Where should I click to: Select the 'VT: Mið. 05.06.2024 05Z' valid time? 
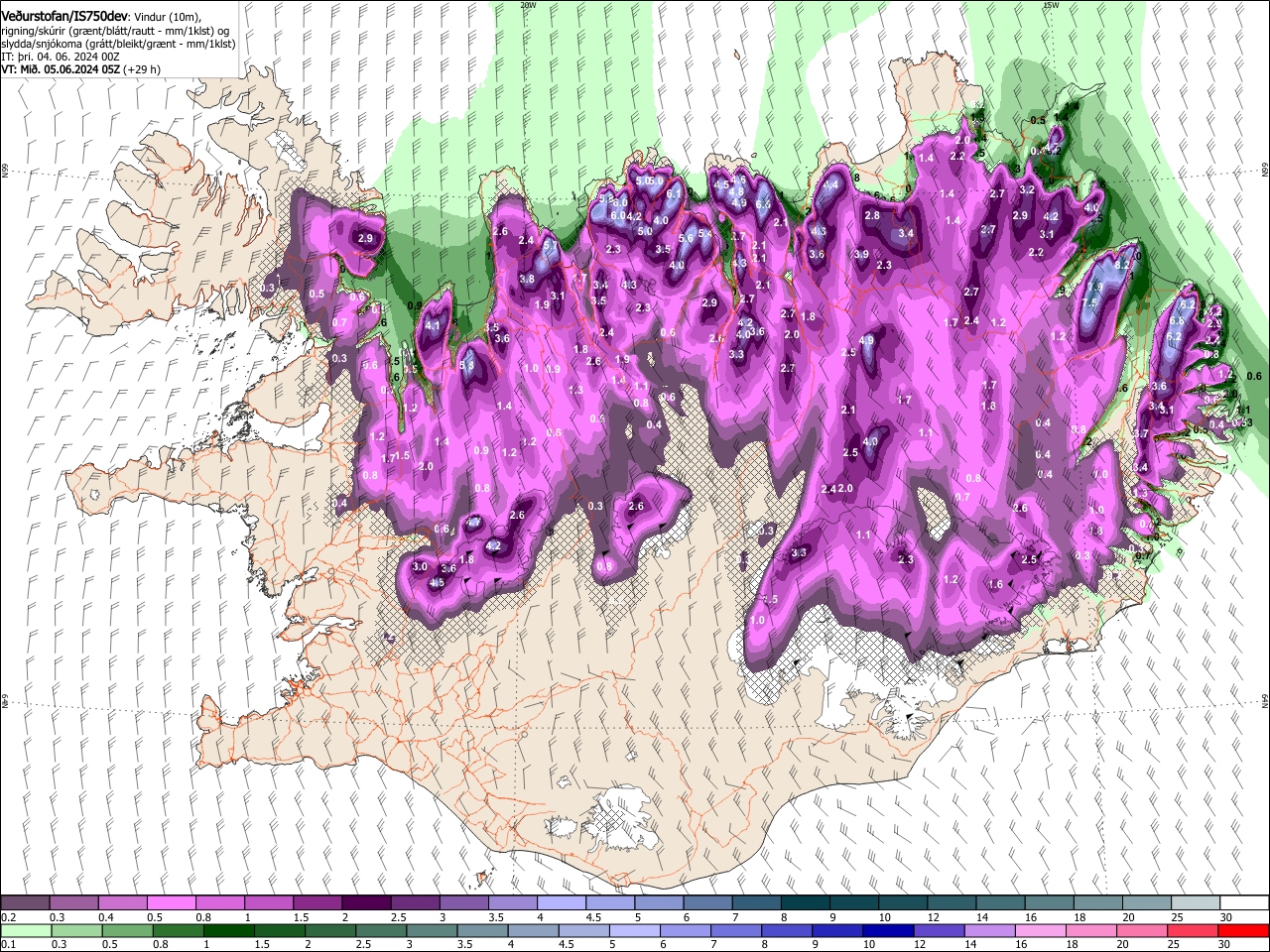(x=61, y=69)
